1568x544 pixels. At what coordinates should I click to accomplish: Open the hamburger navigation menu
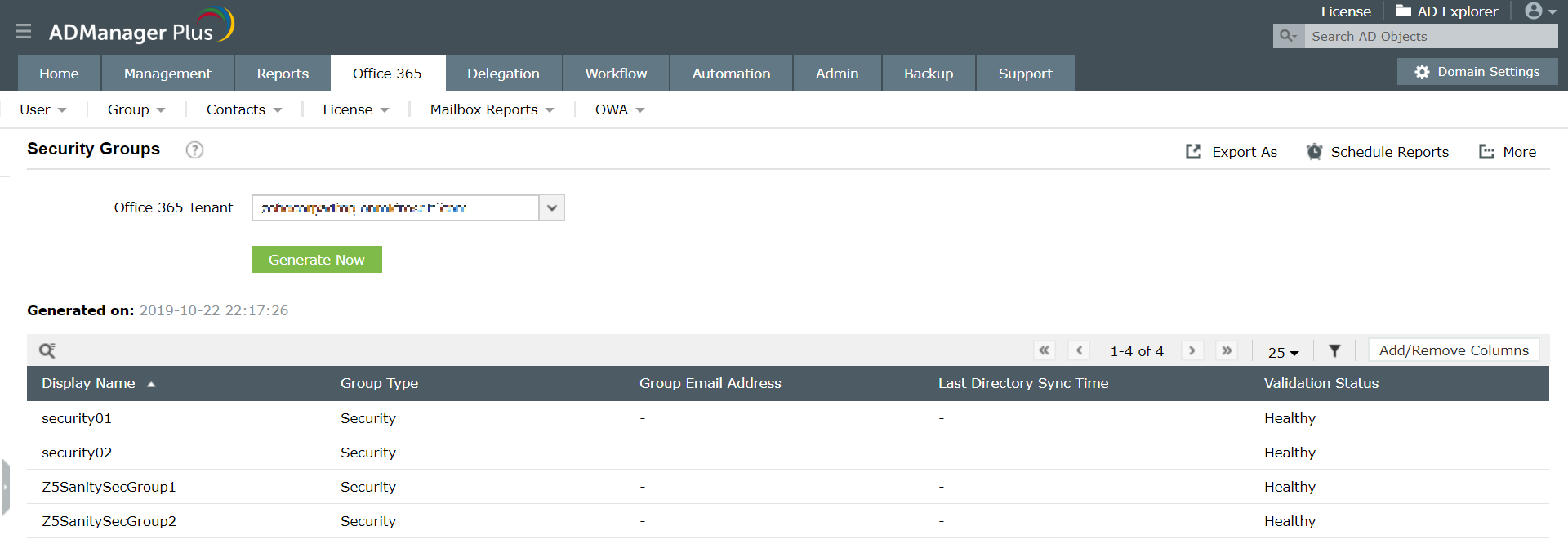point(24,31)
